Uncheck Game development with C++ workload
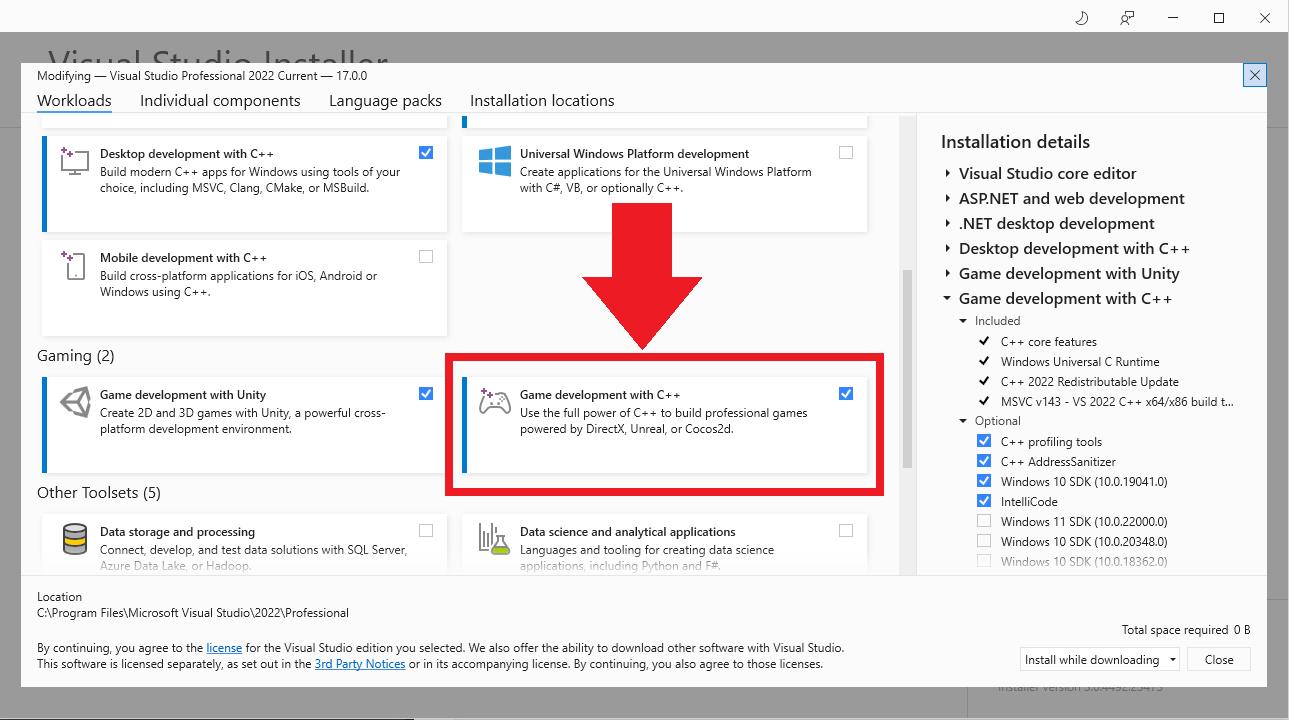 tap(846, 394)
